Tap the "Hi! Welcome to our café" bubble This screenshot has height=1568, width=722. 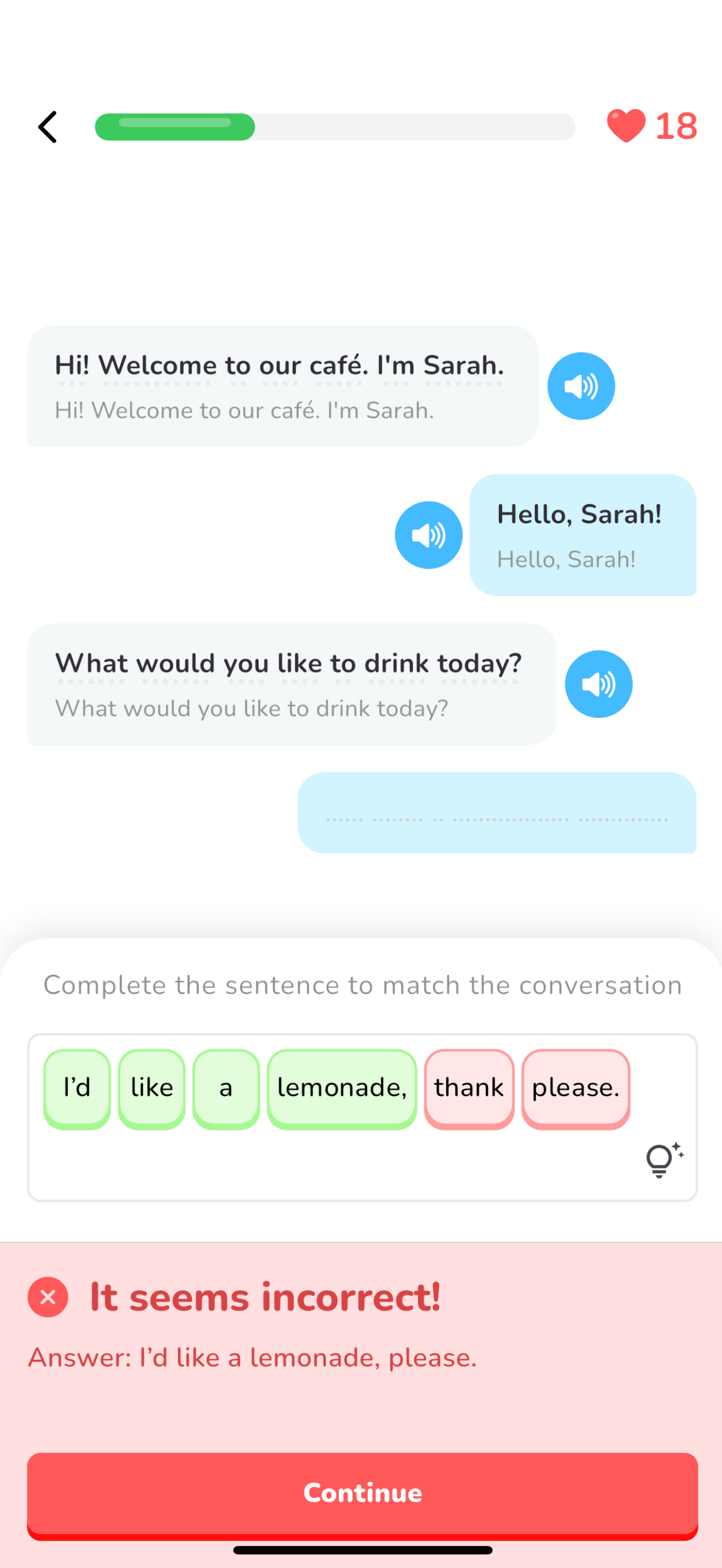click(282, 386)
